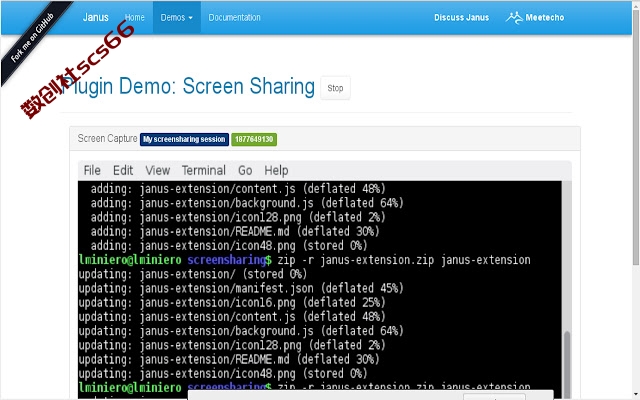This screenshot has height=400, width=640.
Task: Click the updating manifest.json deflated 45% line
Action: tap(241, 289)
